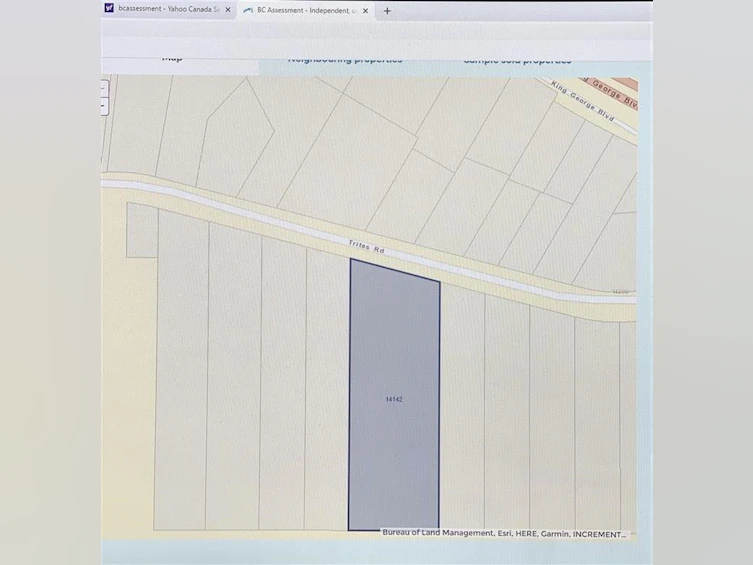Image resolution: width=753 pixels, height=565 pixels.
Task: Click the King George Blvd road label
Action: click(583, 101)
